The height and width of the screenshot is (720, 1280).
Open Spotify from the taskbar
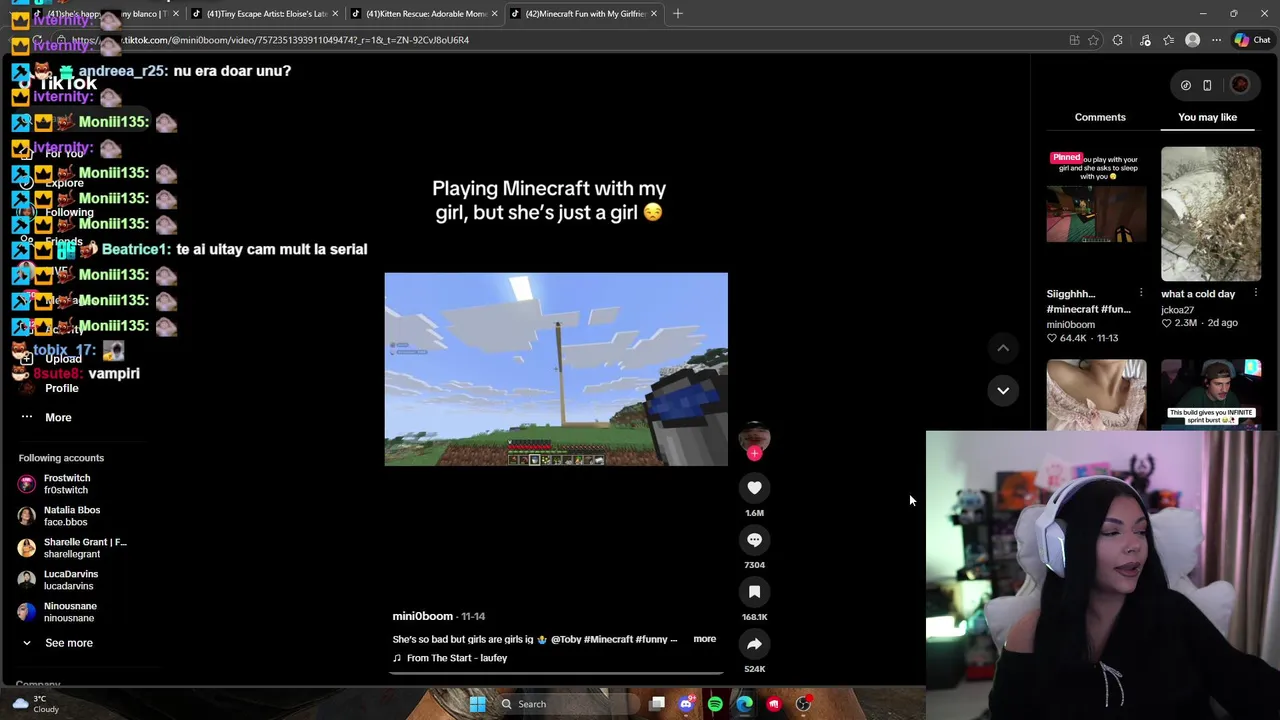pos(715,704)
